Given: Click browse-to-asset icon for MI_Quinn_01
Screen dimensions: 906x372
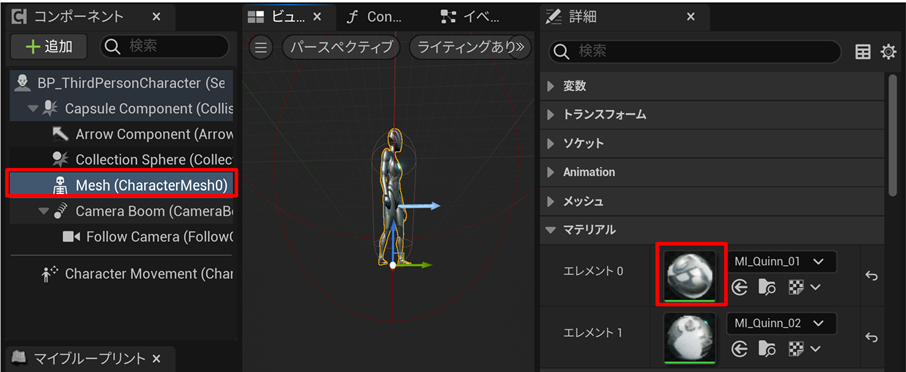Looking at the screenshot, I should point(767,287).
